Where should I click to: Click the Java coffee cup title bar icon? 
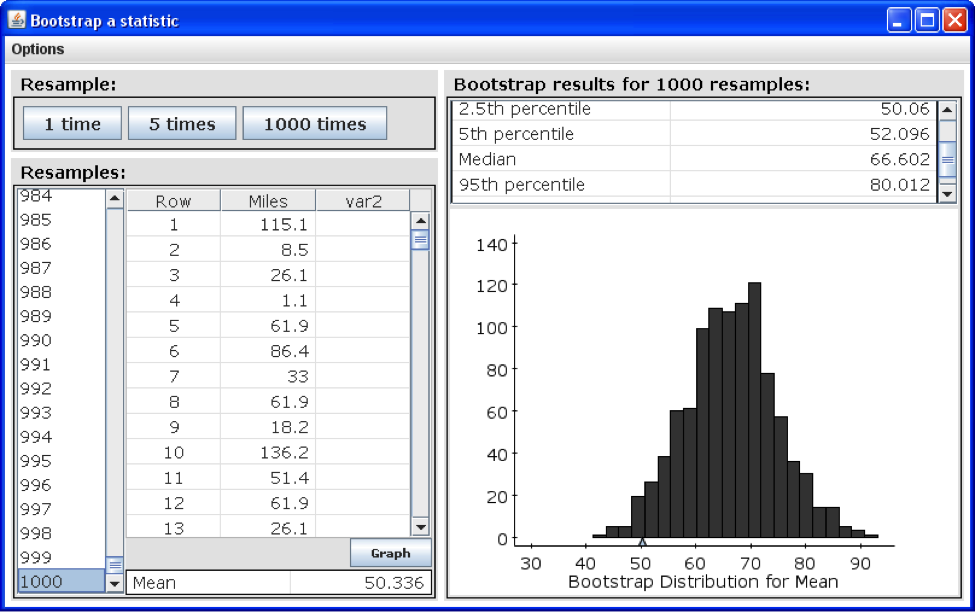pyautogui.click(x=15, y=19)
